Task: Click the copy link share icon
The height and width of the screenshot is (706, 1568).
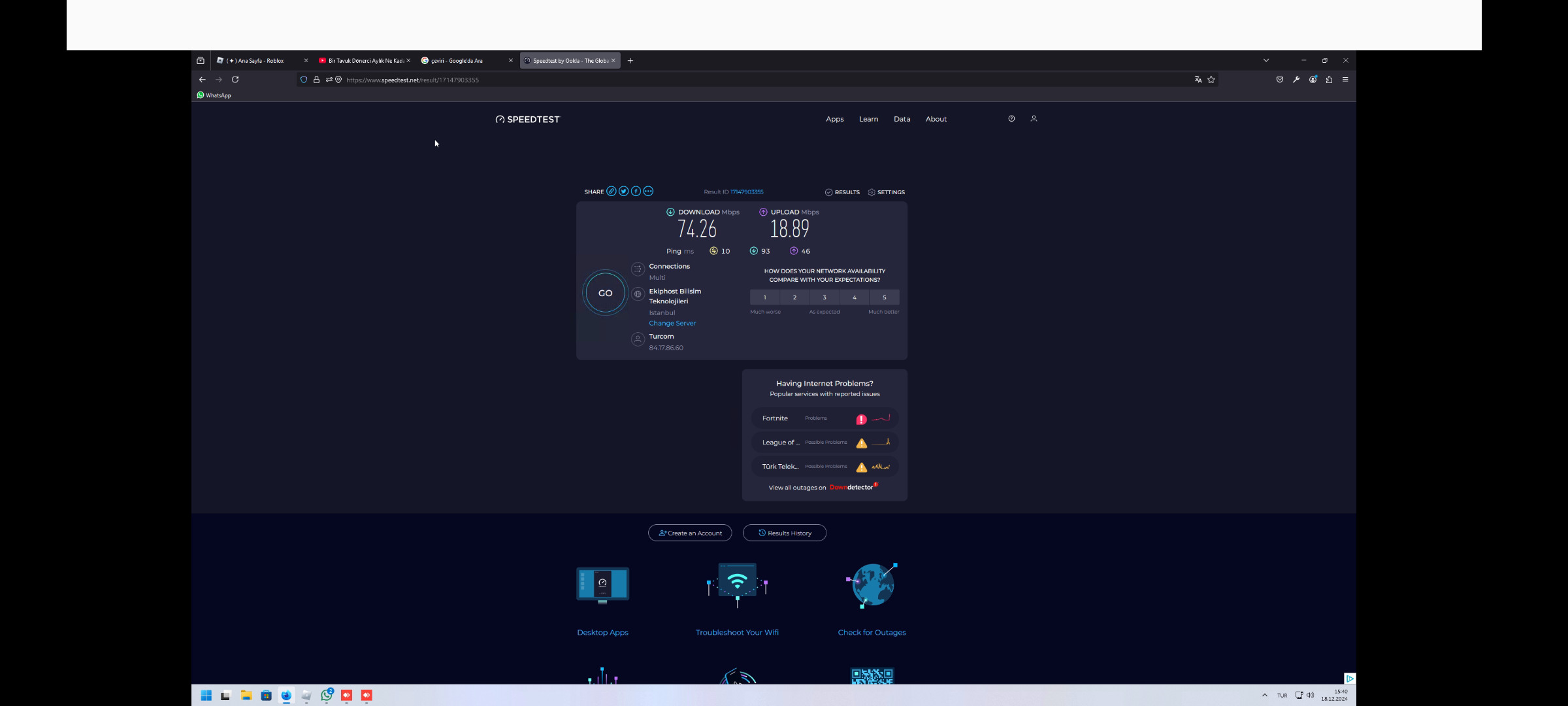Action: pyautogui.click(x=611, y=192)
